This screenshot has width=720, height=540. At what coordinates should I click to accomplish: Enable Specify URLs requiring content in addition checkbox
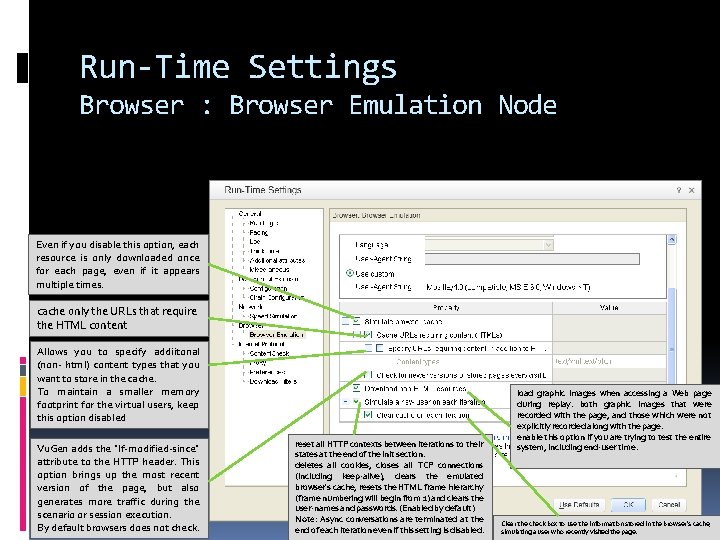pyautogui.click(x=379, y=348)
